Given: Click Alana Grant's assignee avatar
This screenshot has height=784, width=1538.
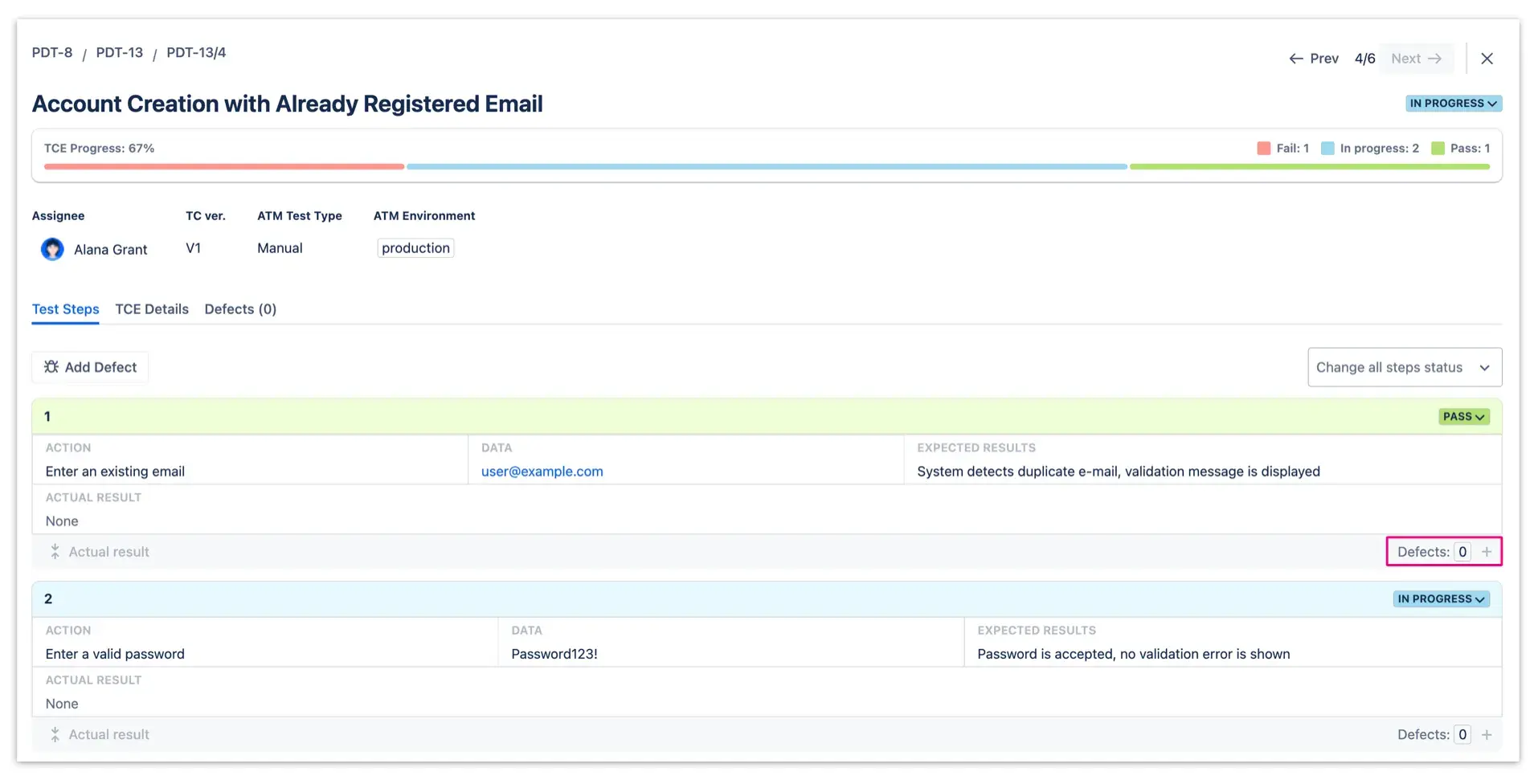Looking at the screenshot, I should [x=51, y=249].
